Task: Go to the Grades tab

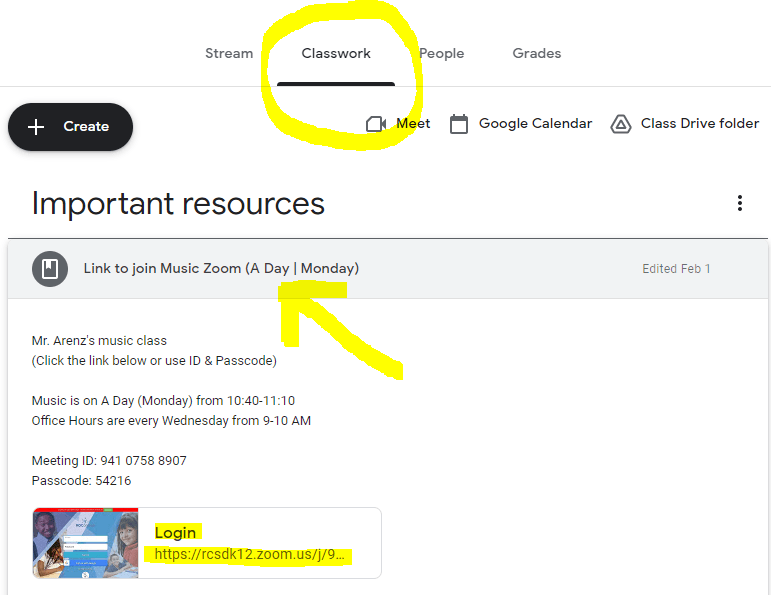Action: pyautogui.click(x=536, y=53)
